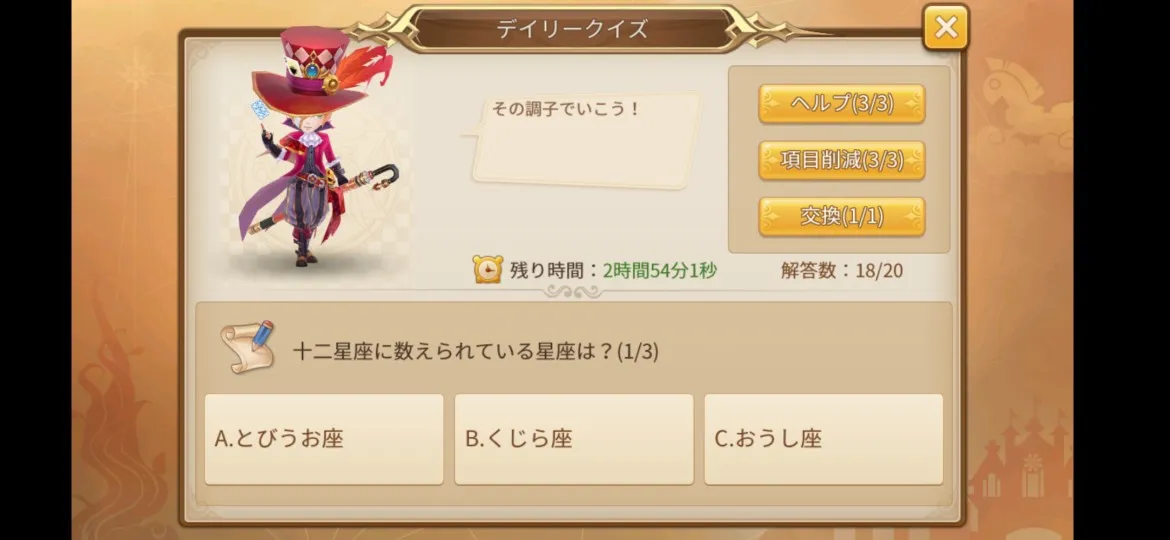Tap the 交換(1/1) exchange button
This screenshot has width=1170, height=540.
842,217
